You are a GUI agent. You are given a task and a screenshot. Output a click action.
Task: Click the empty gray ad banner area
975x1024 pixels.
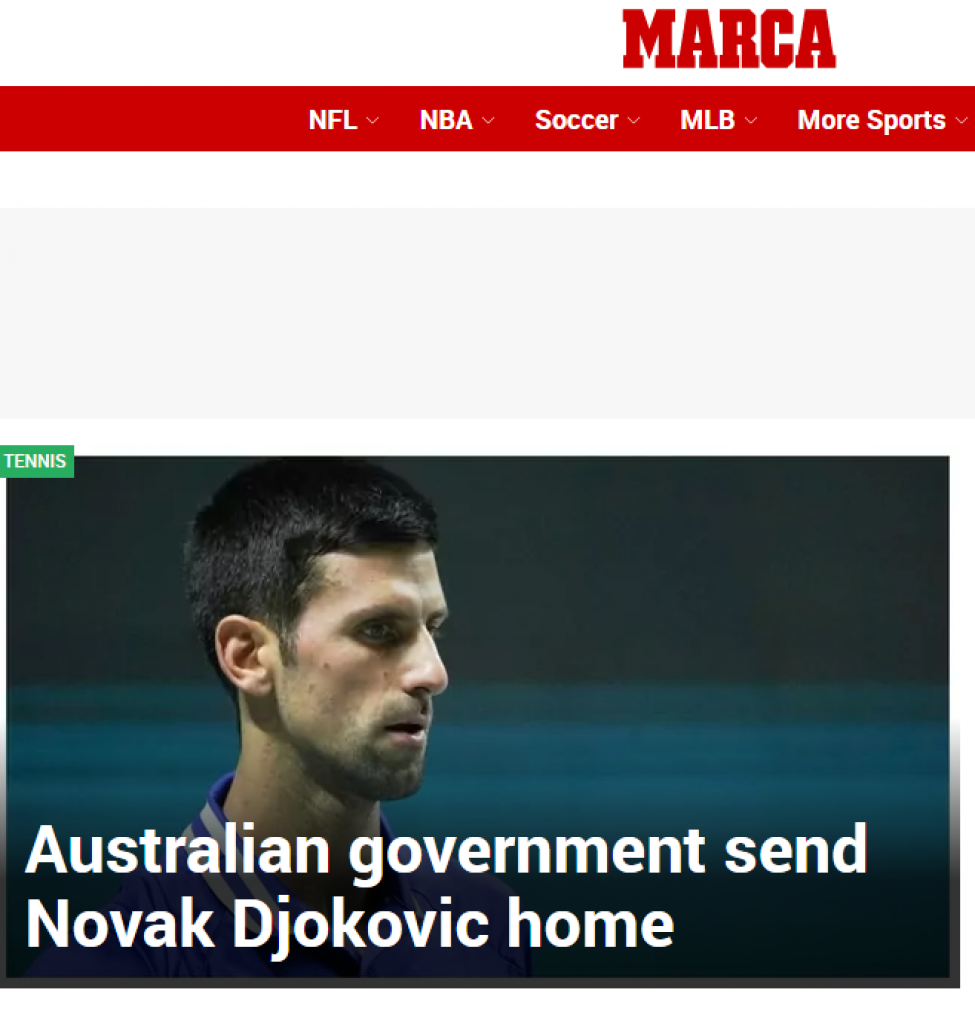point(487,313)
